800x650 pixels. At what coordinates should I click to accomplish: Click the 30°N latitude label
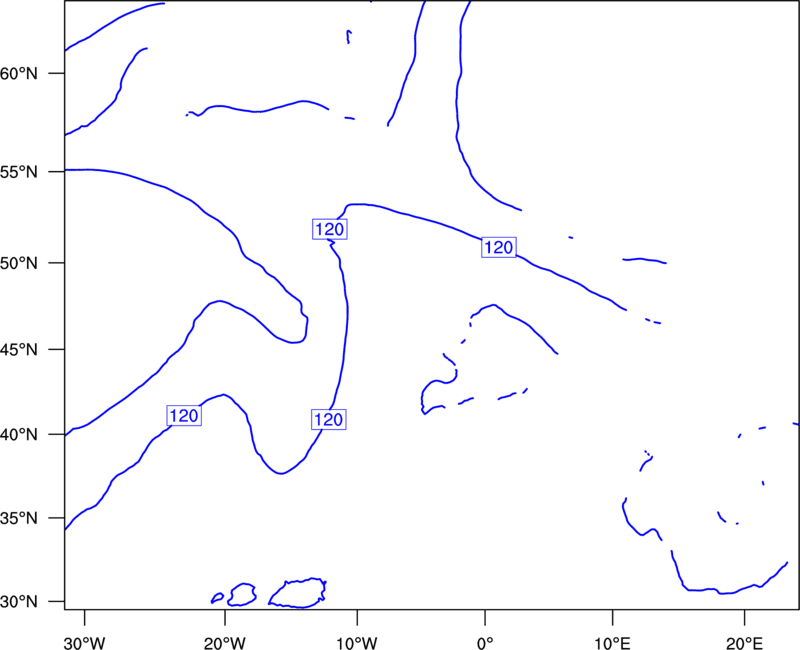pos(18,602)
